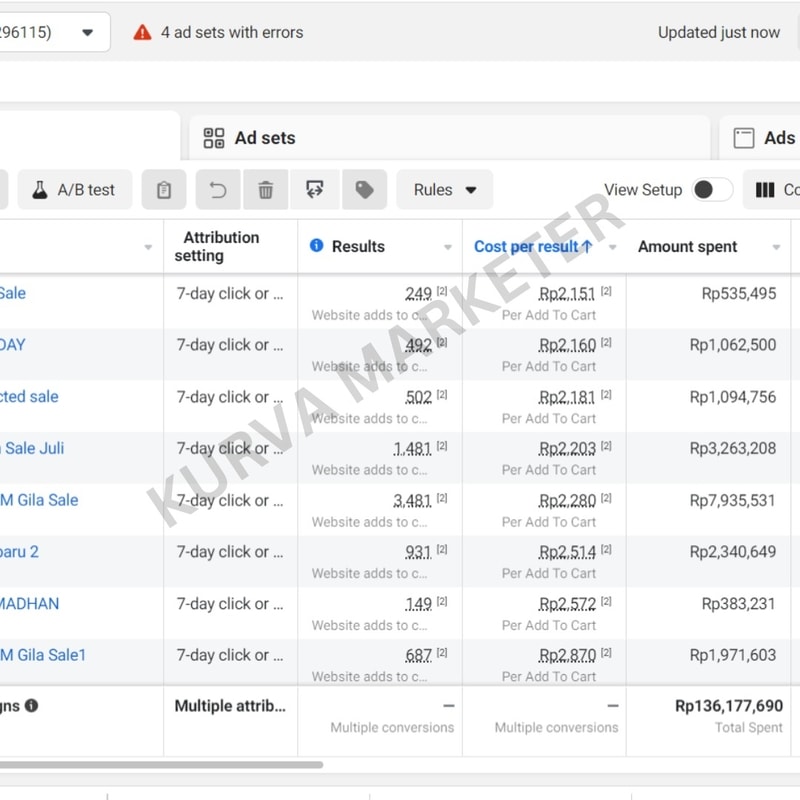Open the campaign link ending 'cted sale'
Image resolution: width=800 pixels, height=800 pixels.
(x=29, y=397)
